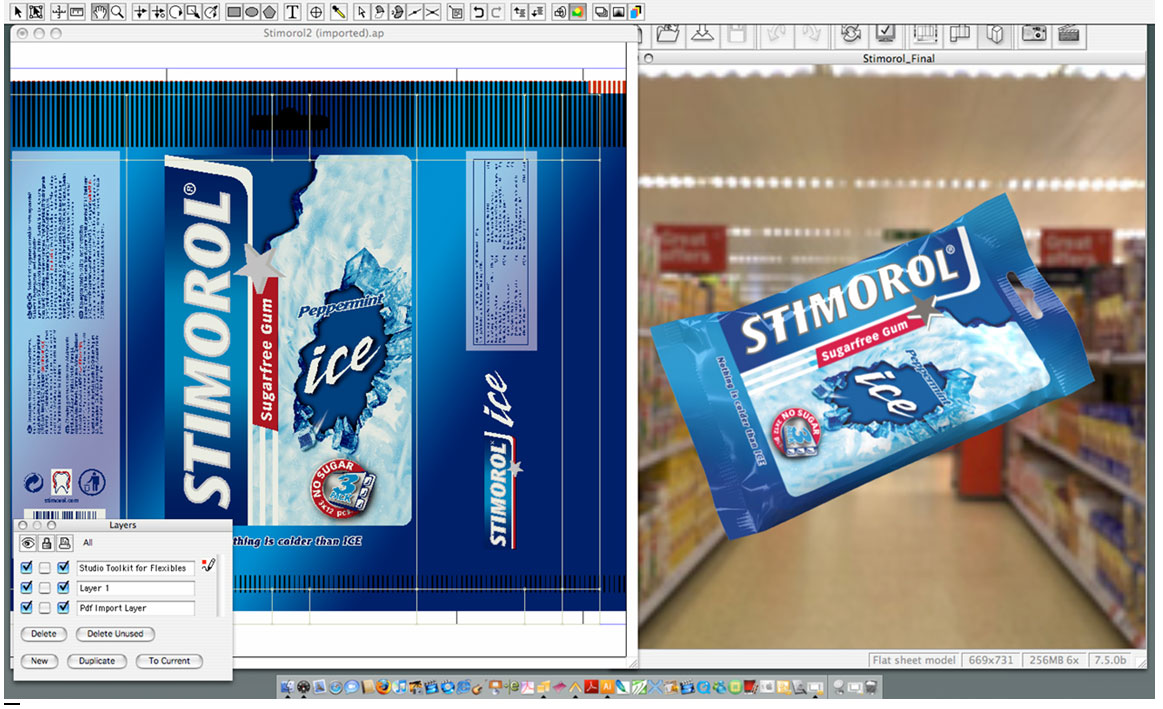Click the Undo arrow in top toolbar
This screenshot has height=709, width=1163.
[478, 12]
